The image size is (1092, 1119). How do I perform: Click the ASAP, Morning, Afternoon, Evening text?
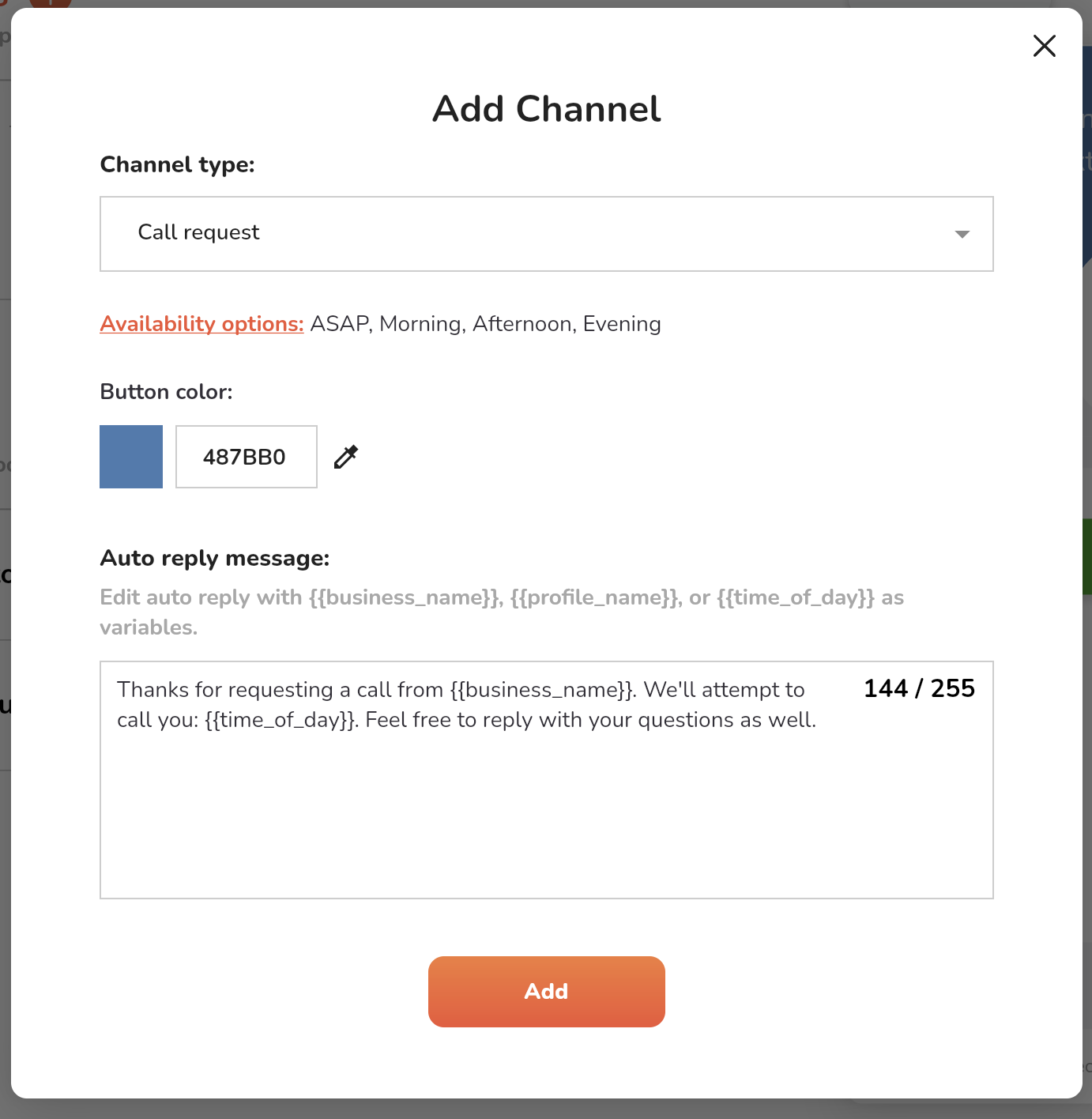click(x=485, y=324)
